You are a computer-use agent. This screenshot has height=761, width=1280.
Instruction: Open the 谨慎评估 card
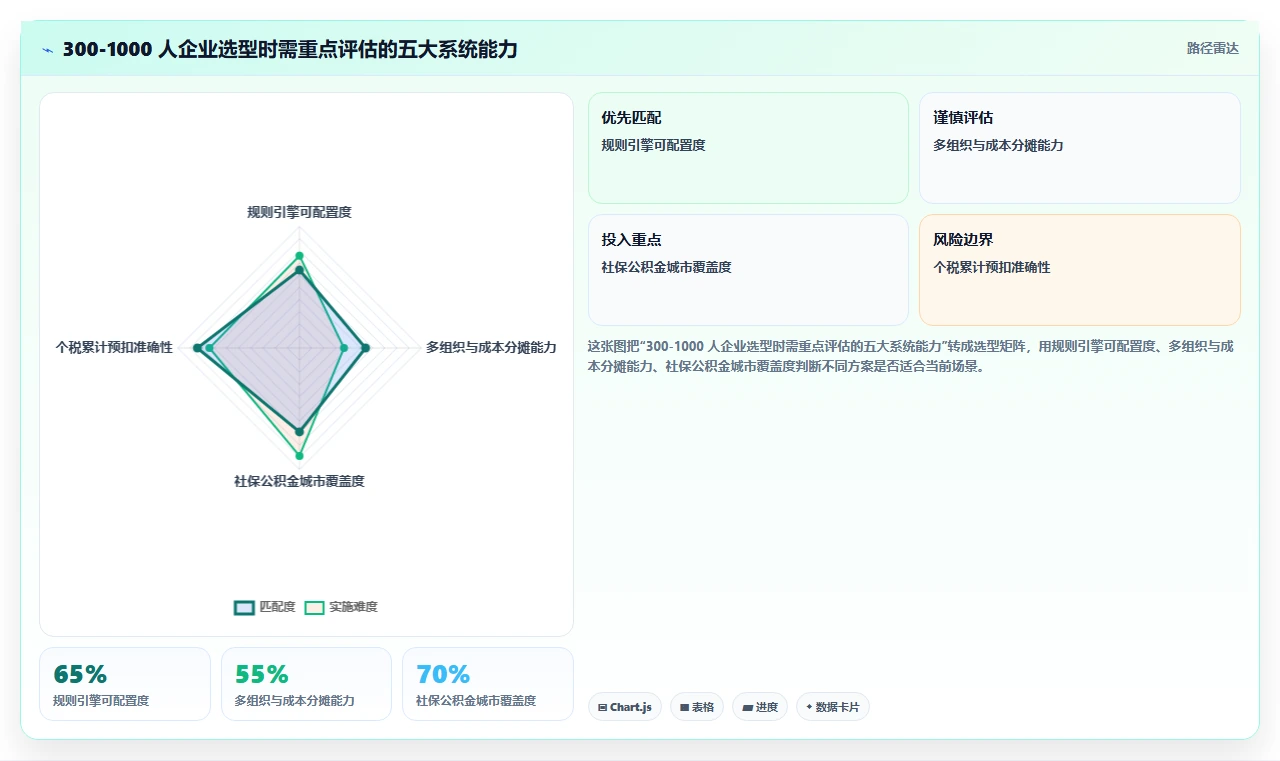[x=1080, y=148]
